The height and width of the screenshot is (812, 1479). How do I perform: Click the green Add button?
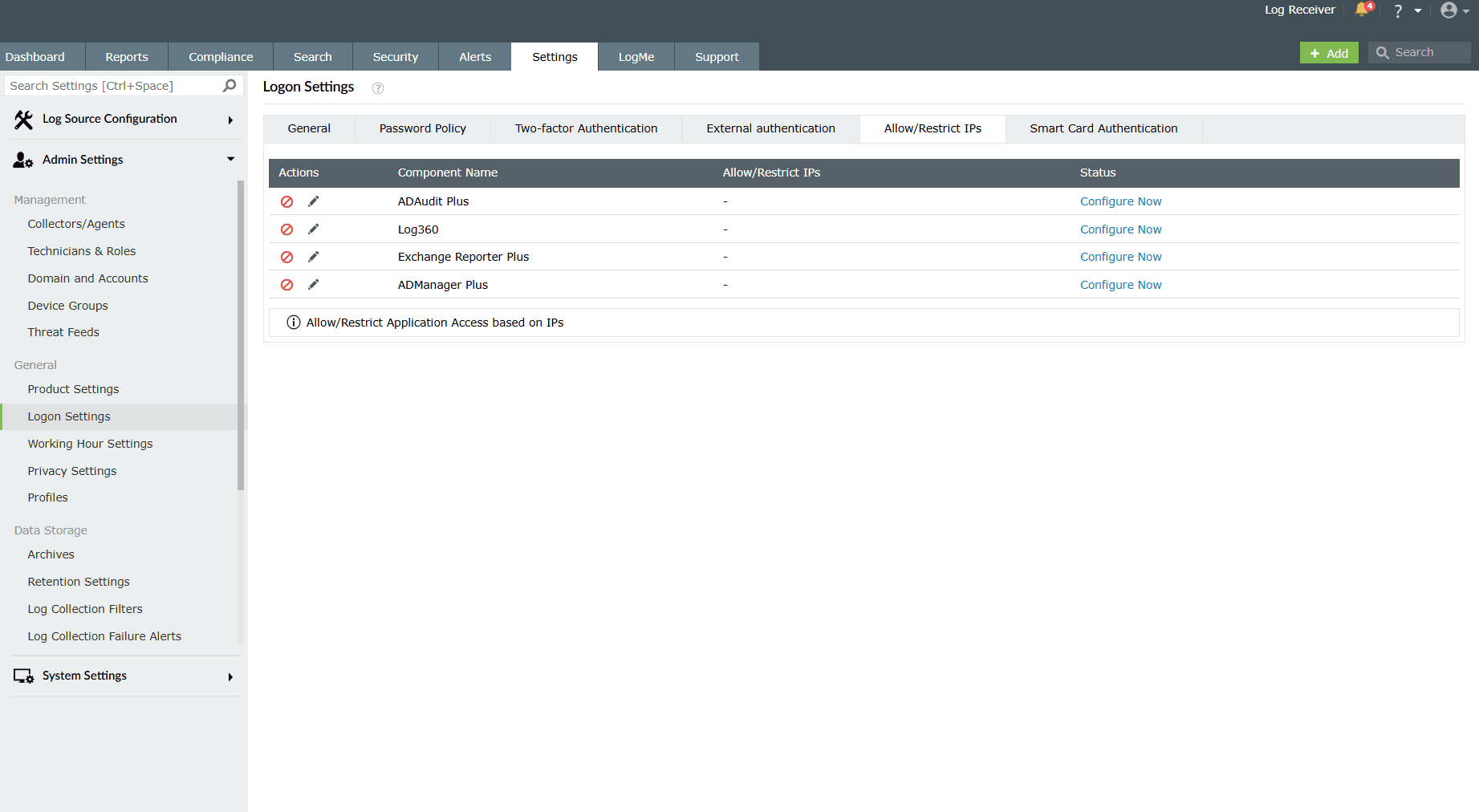coord(1329,52)
